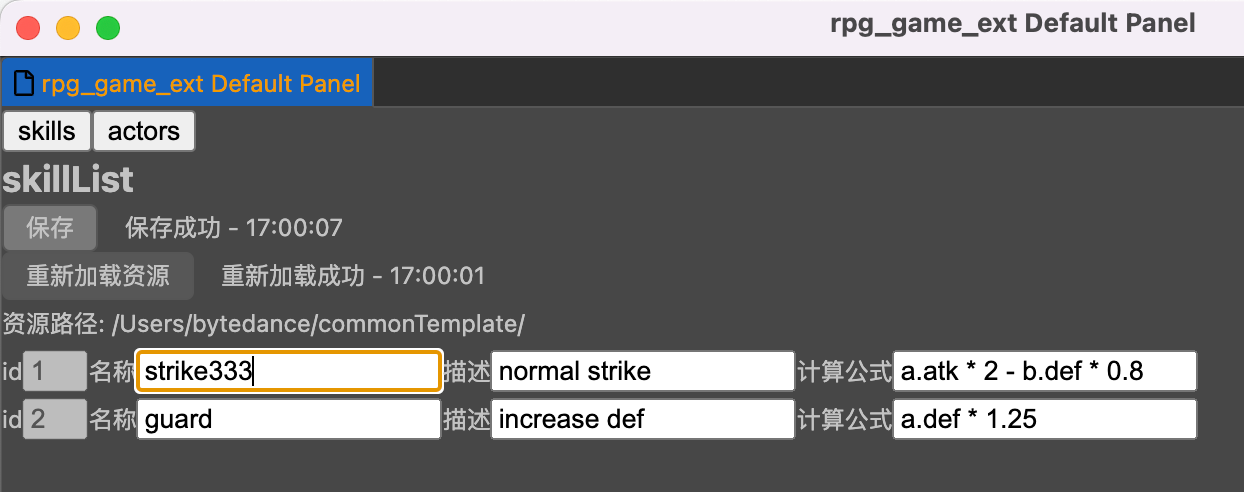Click the 重新加载资源 reload button
Image resolution: width=1244 pixels, height=492 pixels.
click(x=97, y=275)
